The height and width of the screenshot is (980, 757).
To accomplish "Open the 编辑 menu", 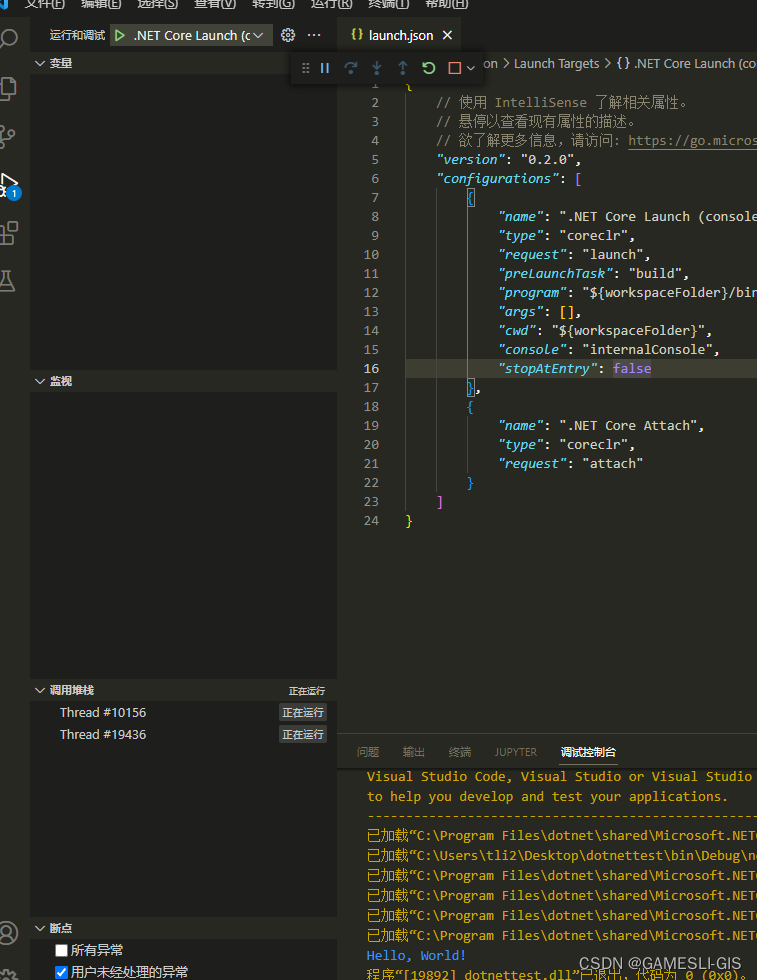I will pyautogui.click(x=101, y=4).
